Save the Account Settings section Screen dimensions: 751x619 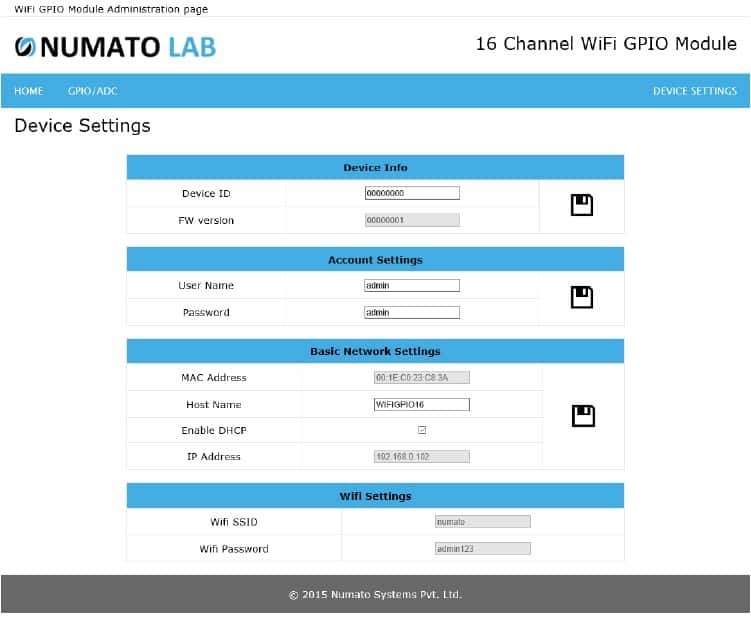tap(581, 297)
